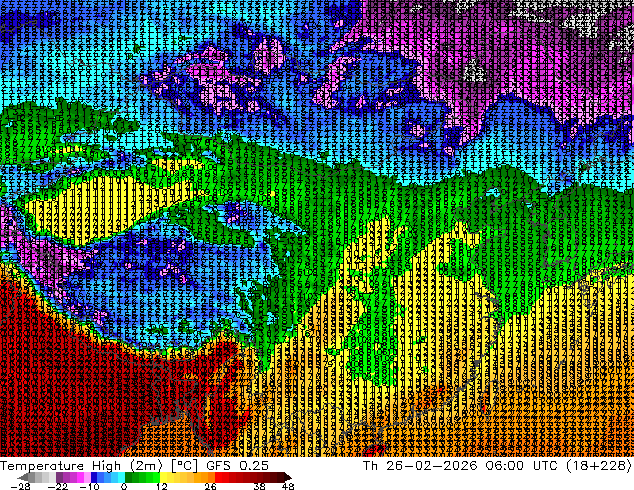This screenshot has width=634, height=490.
Task: Click the "-10" legend label
Action: 89,486
